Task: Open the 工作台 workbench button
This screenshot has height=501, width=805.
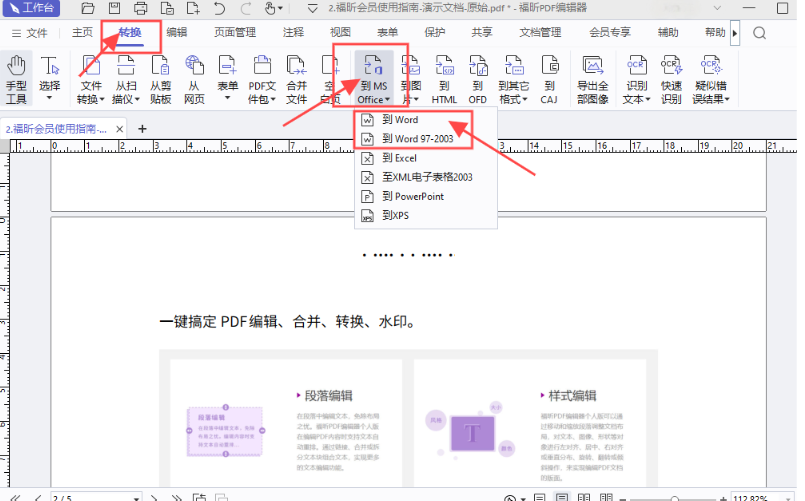Action: pos(31,8)
